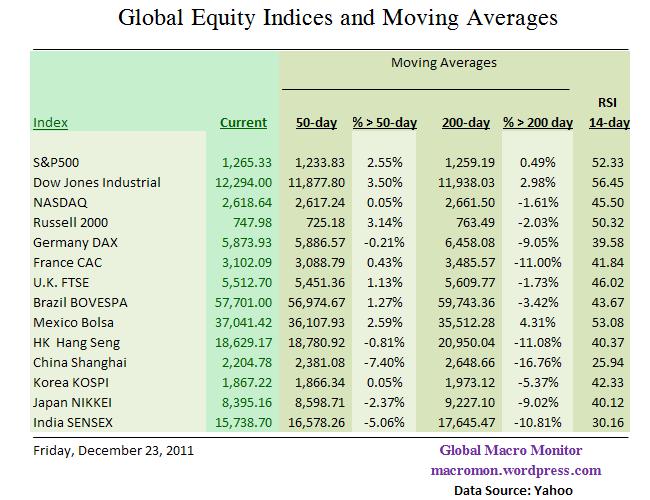650x500 pixels.
Task: Select the S&P500 row label
Action: [60, 164]
